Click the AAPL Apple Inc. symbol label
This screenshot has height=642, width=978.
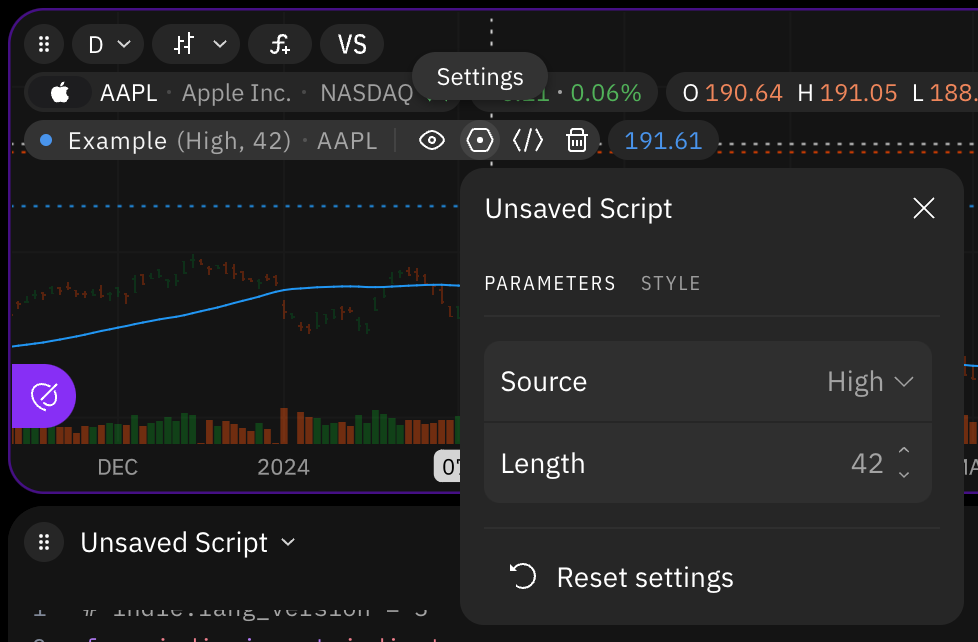[x=196, y=93]
